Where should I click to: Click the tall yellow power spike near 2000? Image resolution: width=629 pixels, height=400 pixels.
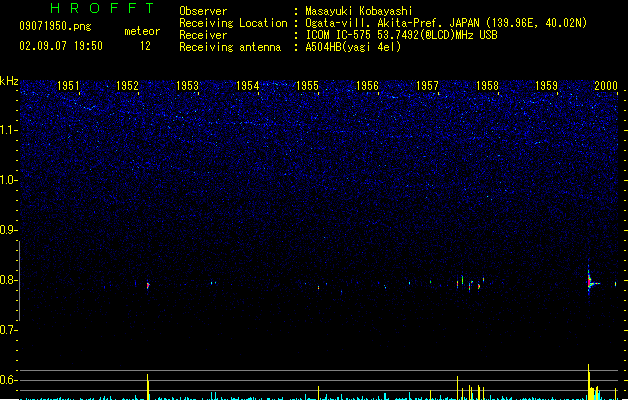589,382
